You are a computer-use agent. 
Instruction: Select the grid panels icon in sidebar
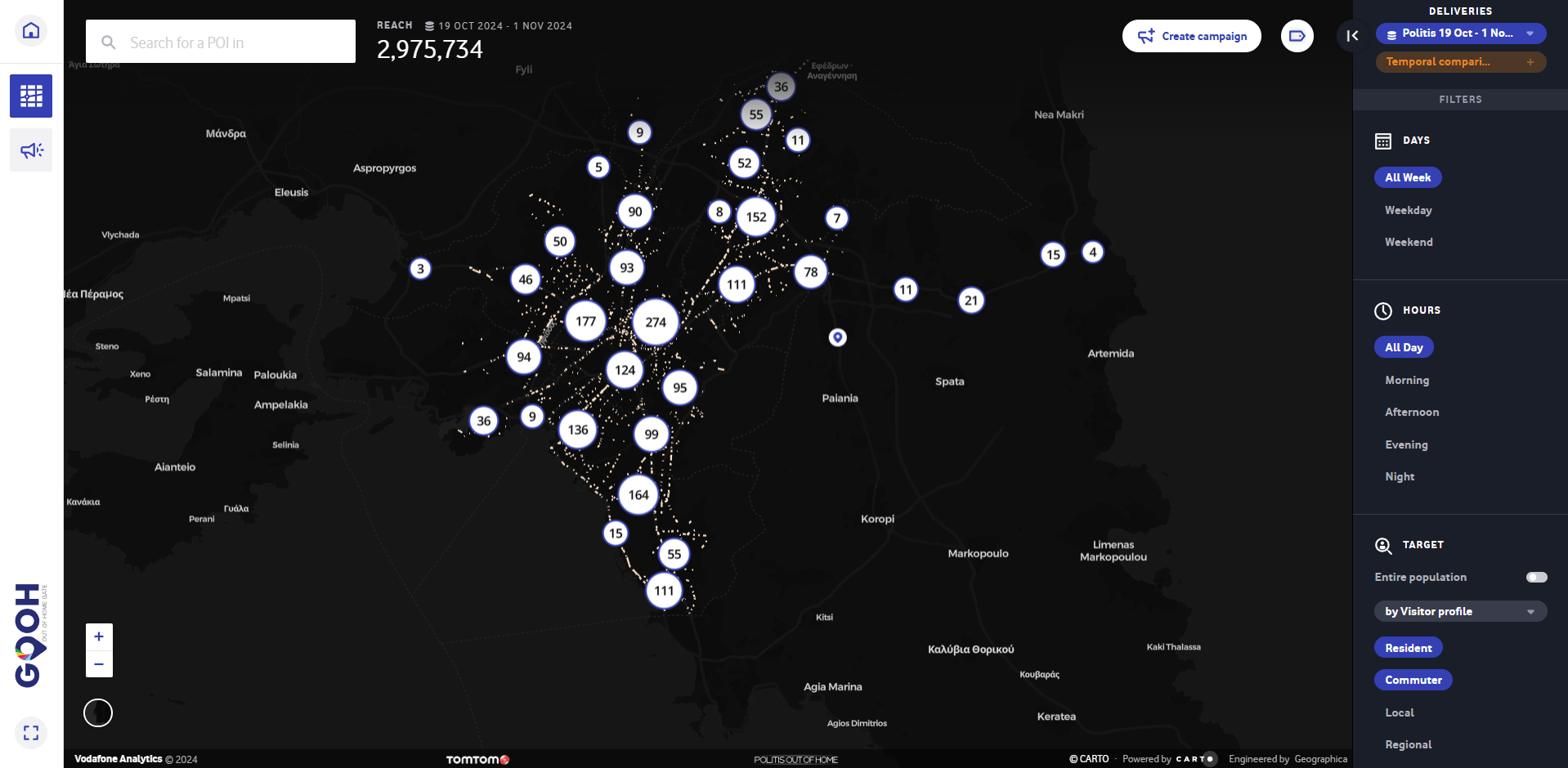click(x=31, y=96)
